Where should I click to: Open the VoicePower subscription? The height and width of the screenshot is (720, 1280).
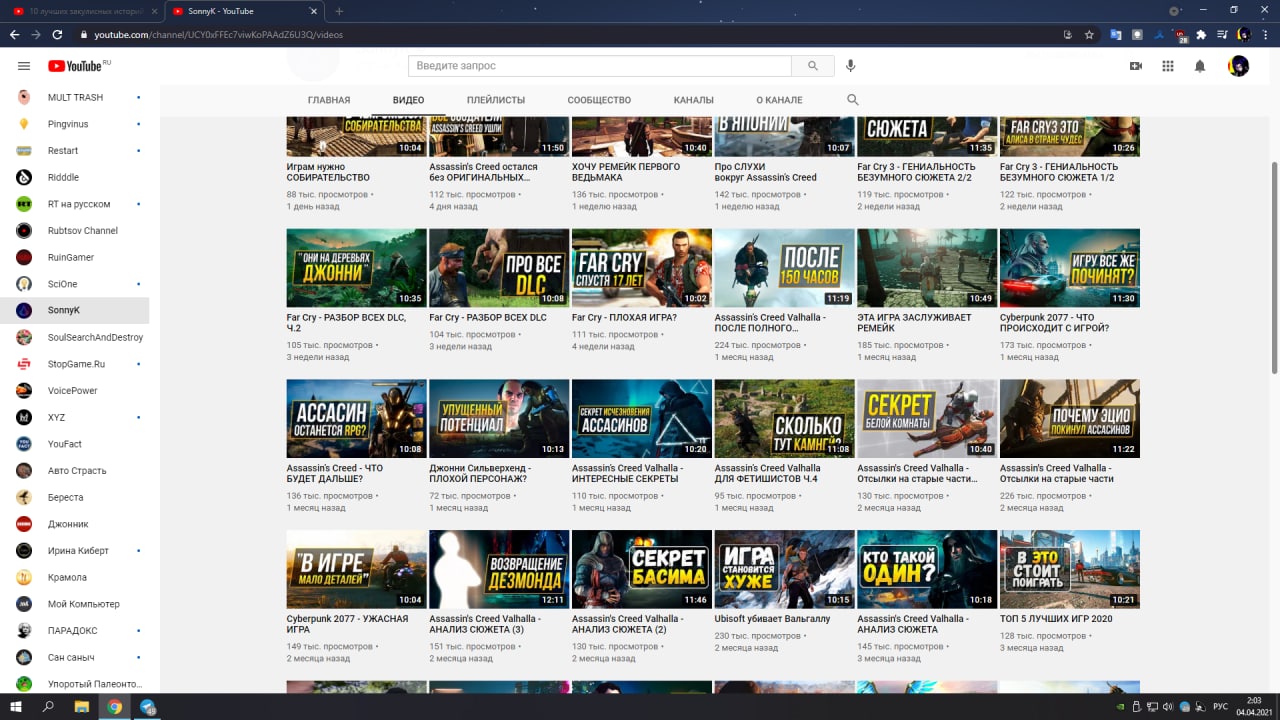[x=73, y=390]
